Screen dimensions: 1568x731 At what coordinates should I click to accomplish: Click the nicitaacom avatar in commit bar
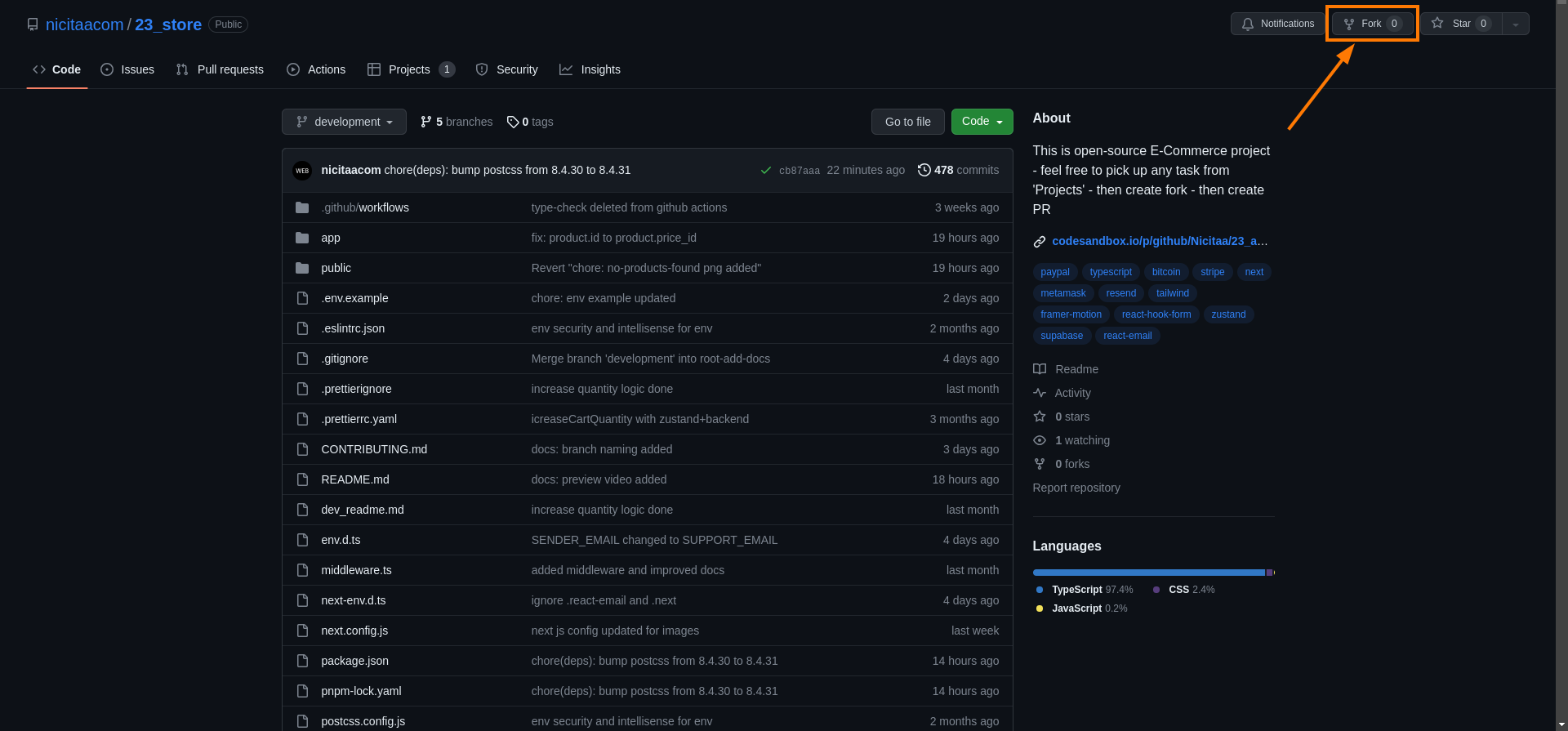coord(302,171)
